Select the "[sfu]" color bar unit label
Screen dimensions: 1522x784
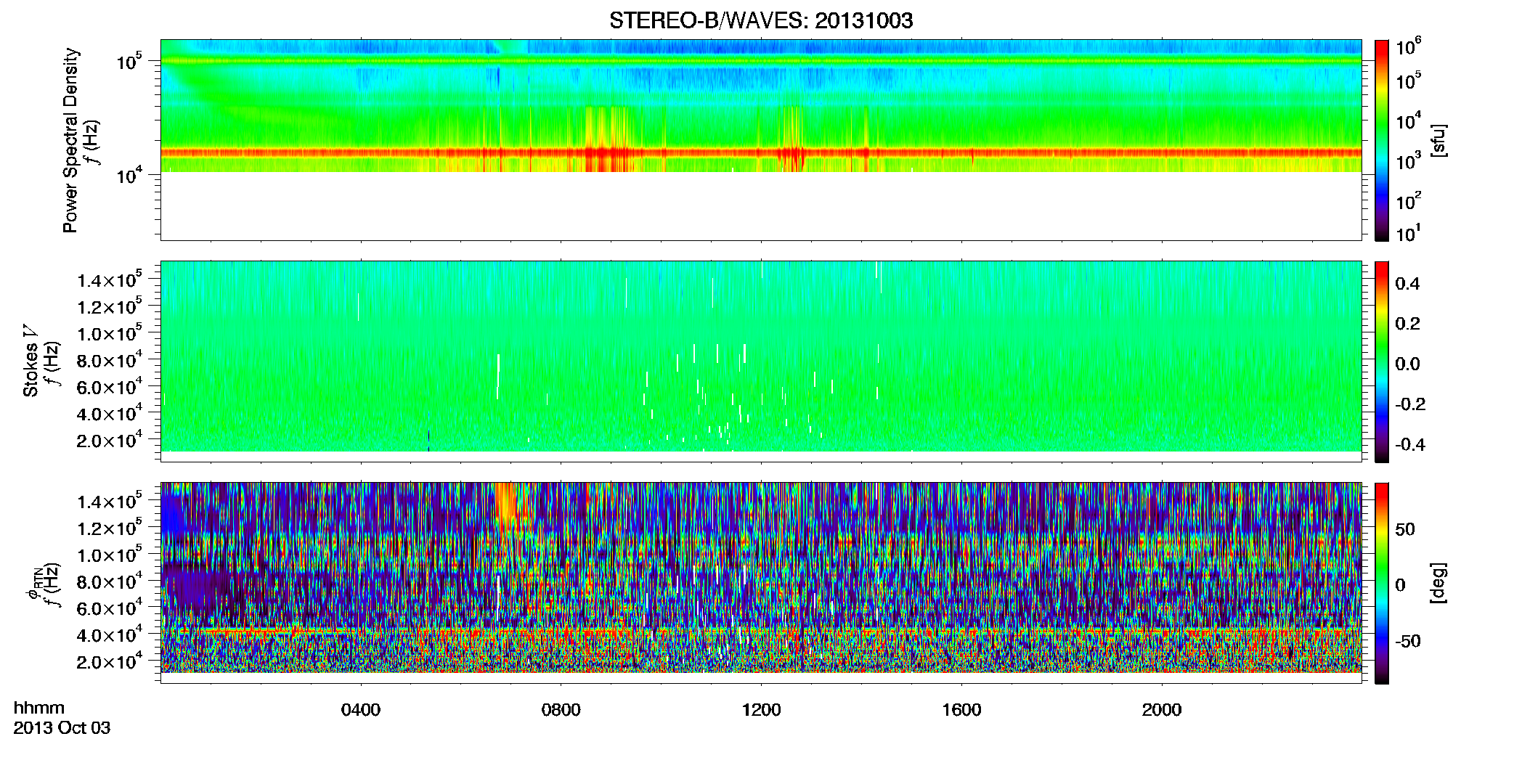point(1438,140)
